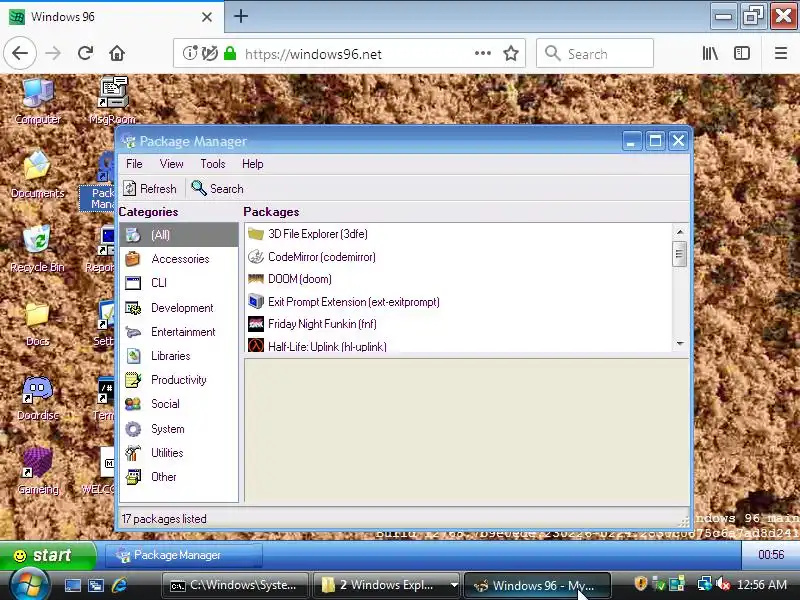Bookmark this page with star icon
Viewport: 800px width, 600px height.
511,53
